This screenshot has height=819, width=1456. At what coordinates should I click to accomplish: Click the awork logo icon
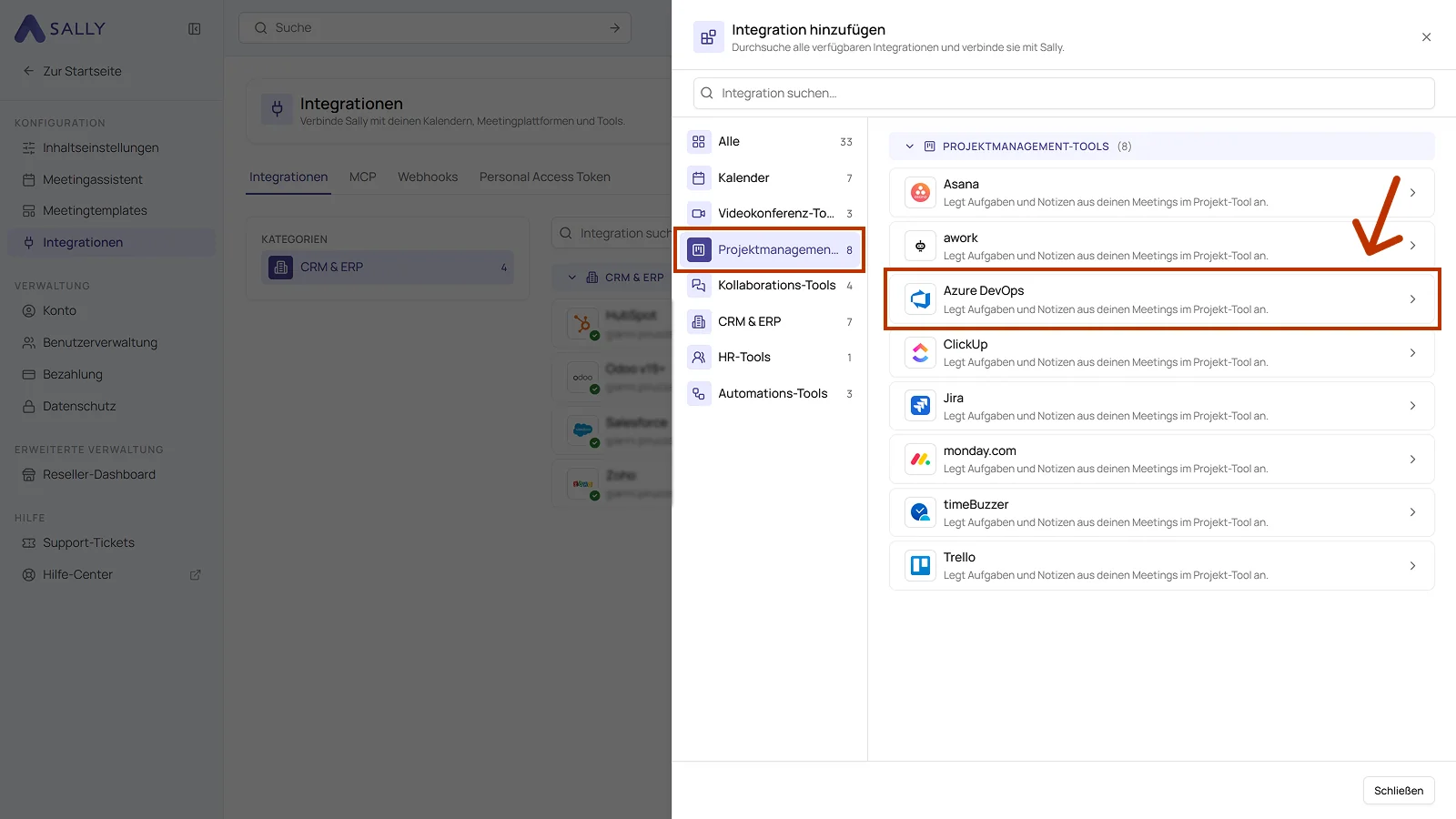pyautogui.click(x=920, y=246)
